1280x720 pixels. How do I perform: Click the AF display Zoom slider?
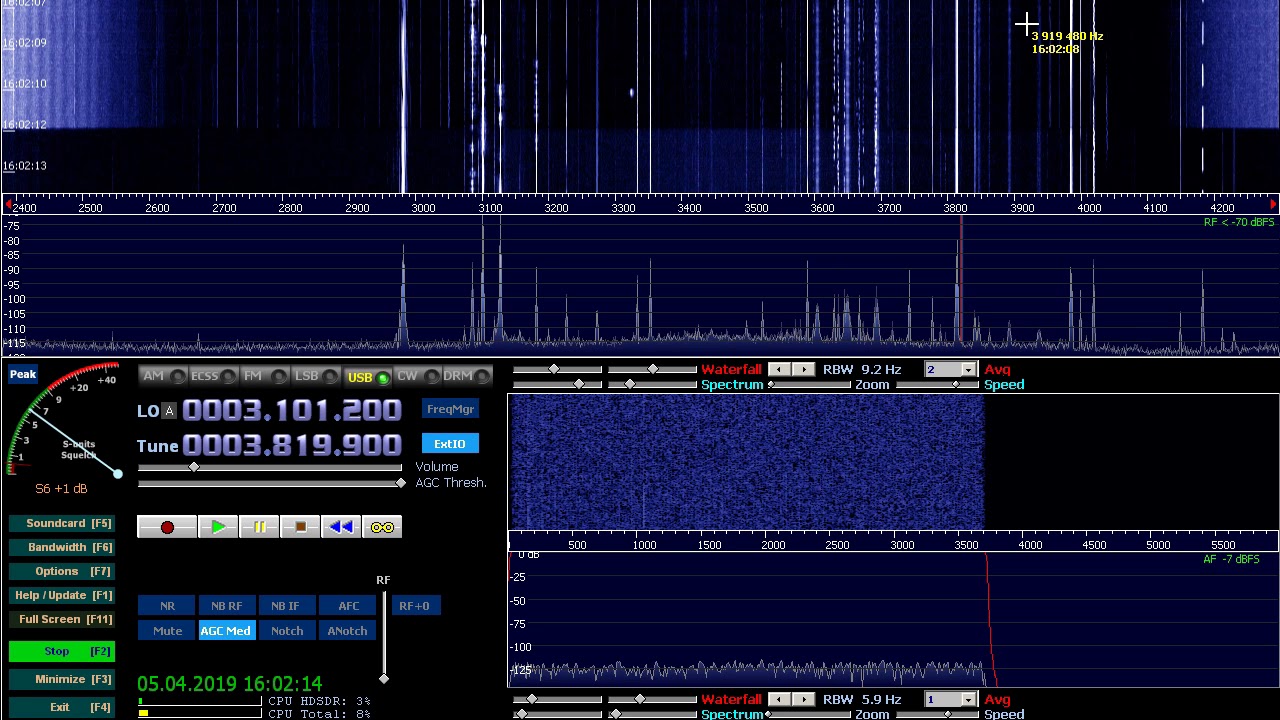point(808,714)
